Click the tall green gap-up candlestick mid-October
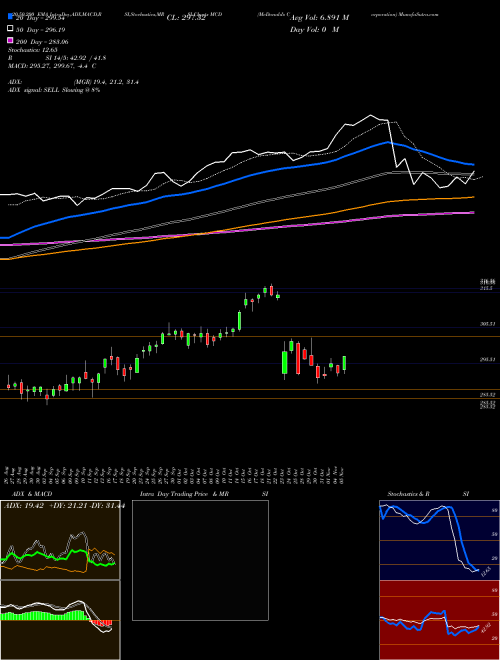 [x=239, y=321]
